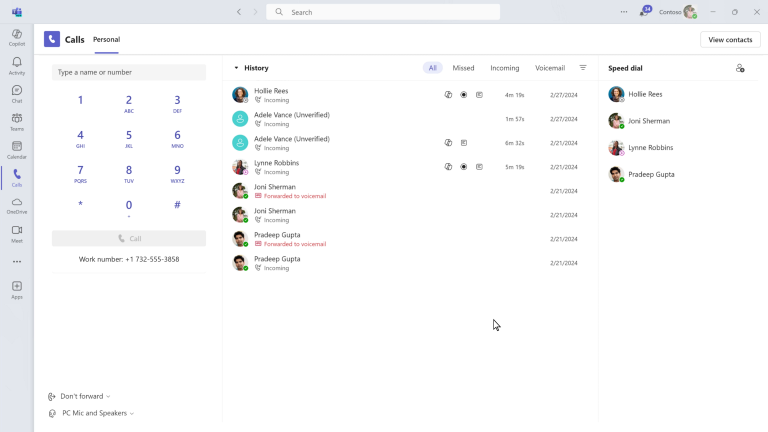Open Pradeep Gupta Incoming call entry

[x=409, y=263]
